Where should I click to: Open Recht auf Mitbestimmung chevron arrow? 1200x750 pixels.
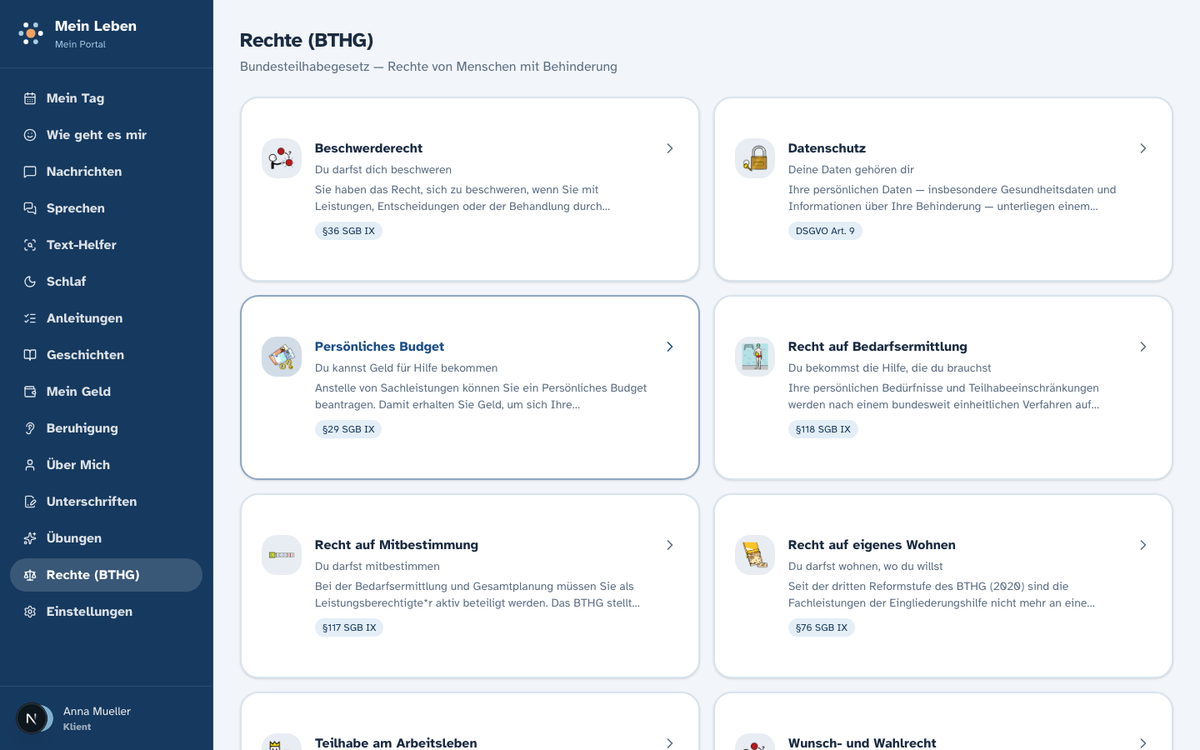coord(670,545)
